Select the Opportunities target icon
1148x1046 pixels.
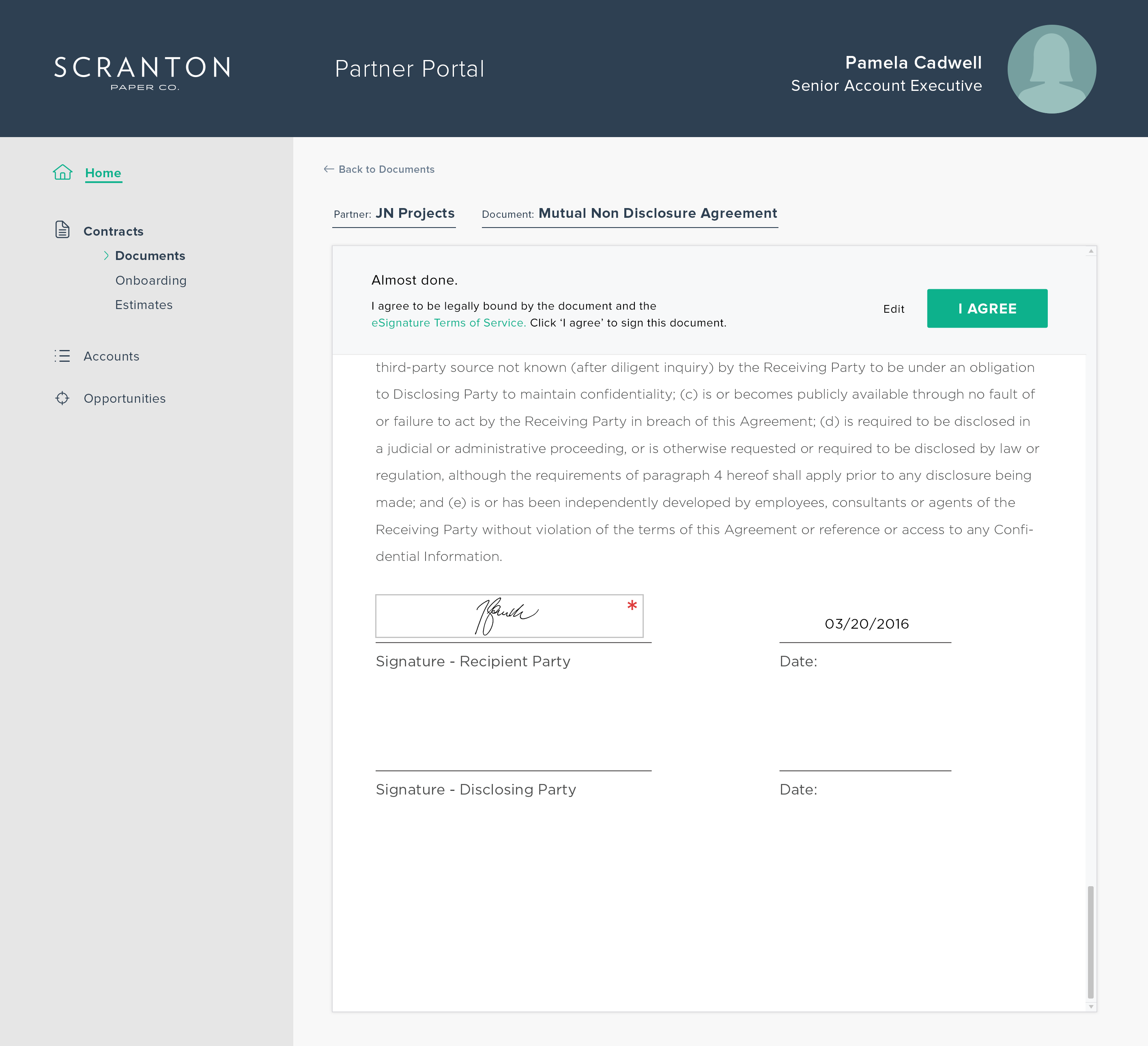[x=62, y=398]
